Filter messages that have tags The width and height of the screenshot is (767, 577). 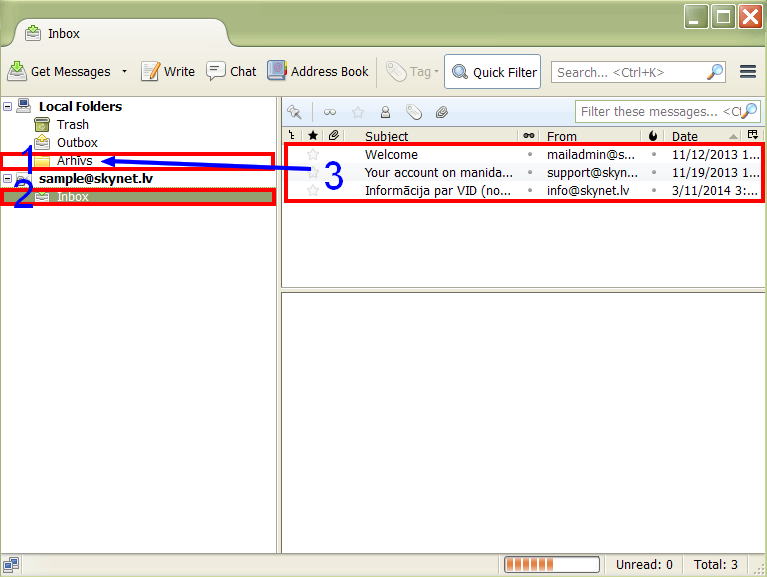[x=413, y=112]
